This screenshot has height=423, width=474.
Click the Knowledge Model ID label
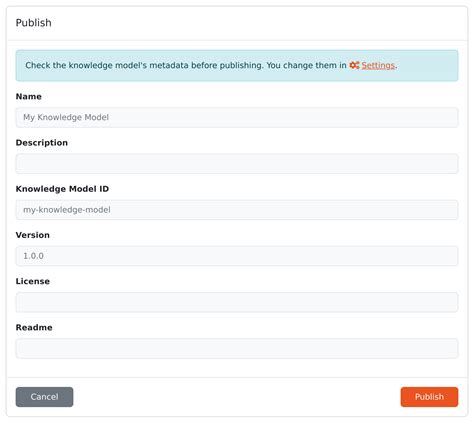[x=62, y=189]
